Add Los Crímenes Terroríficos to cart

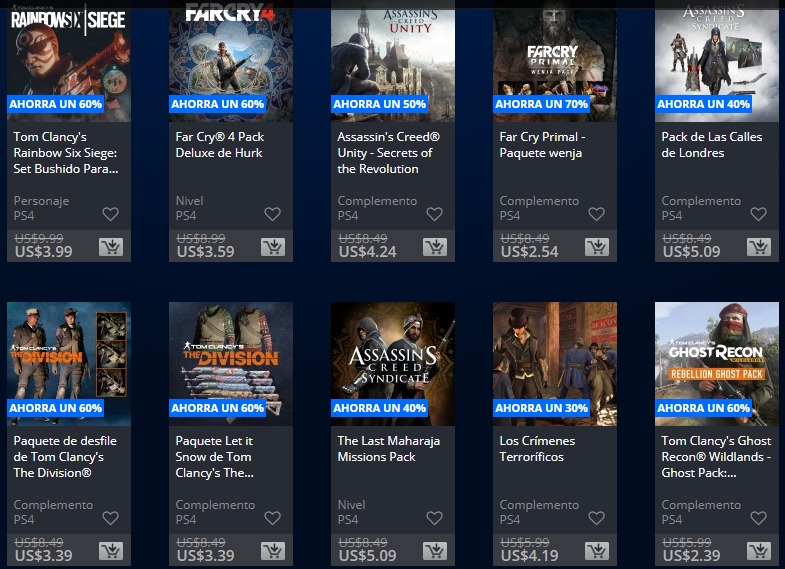coord(597,550)
